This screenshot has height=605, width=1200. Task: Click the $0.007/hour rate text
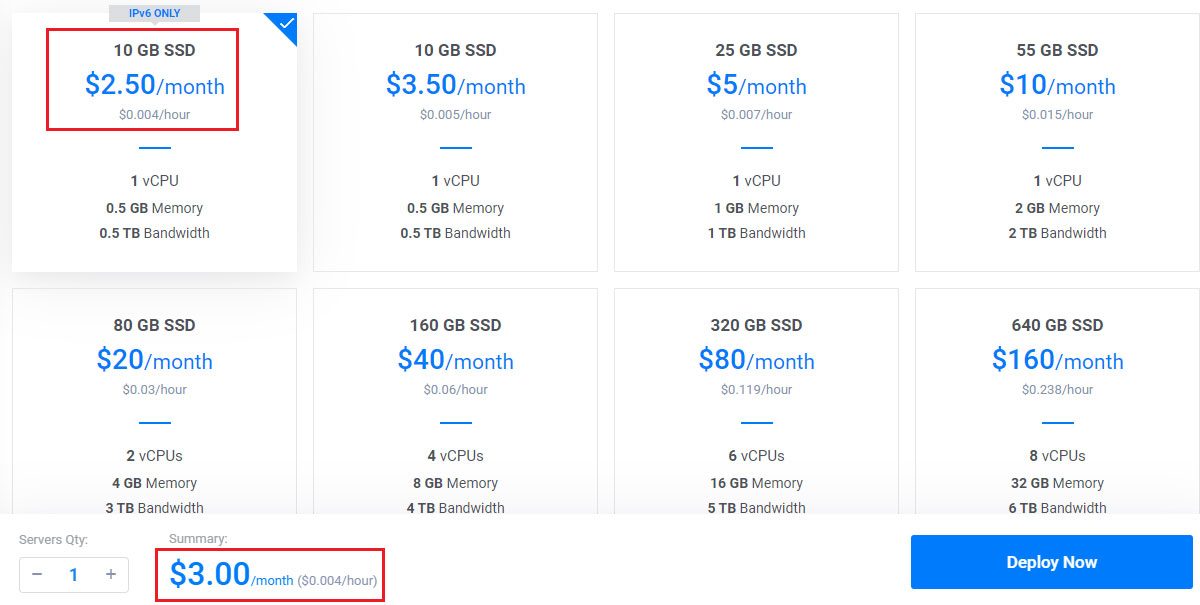click(x=756, y=115)
